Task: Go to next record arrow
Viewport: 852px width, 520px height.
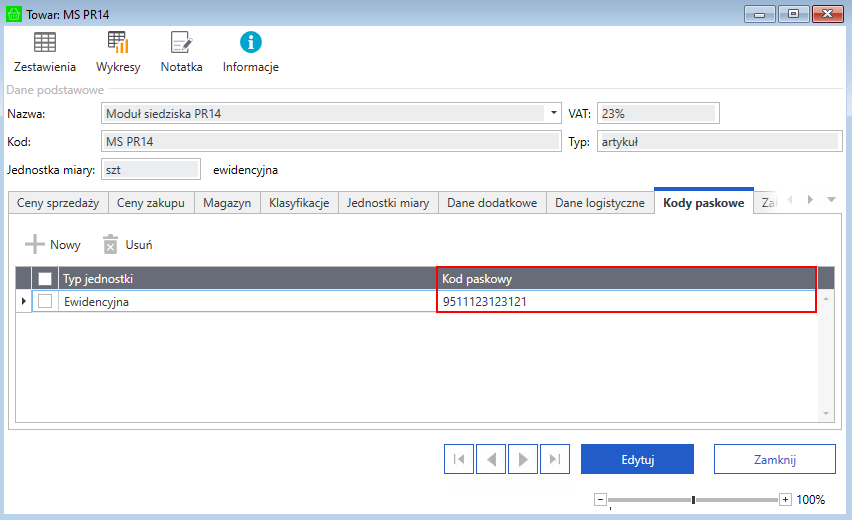Action: pos(523,460)
